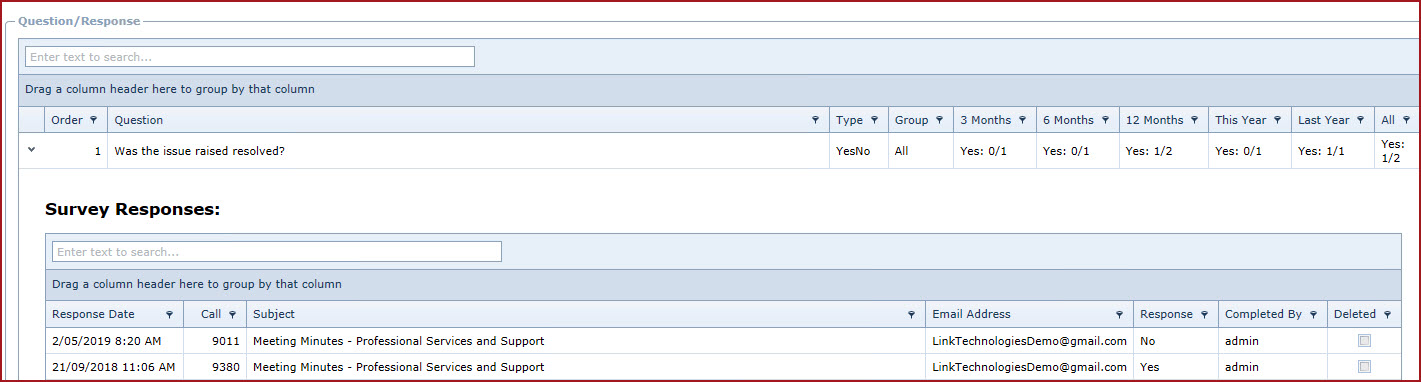The height and width of the screenshot is (382, 1421).
Task: Open filter for Last Year column
Action: tap(1360, 120)
